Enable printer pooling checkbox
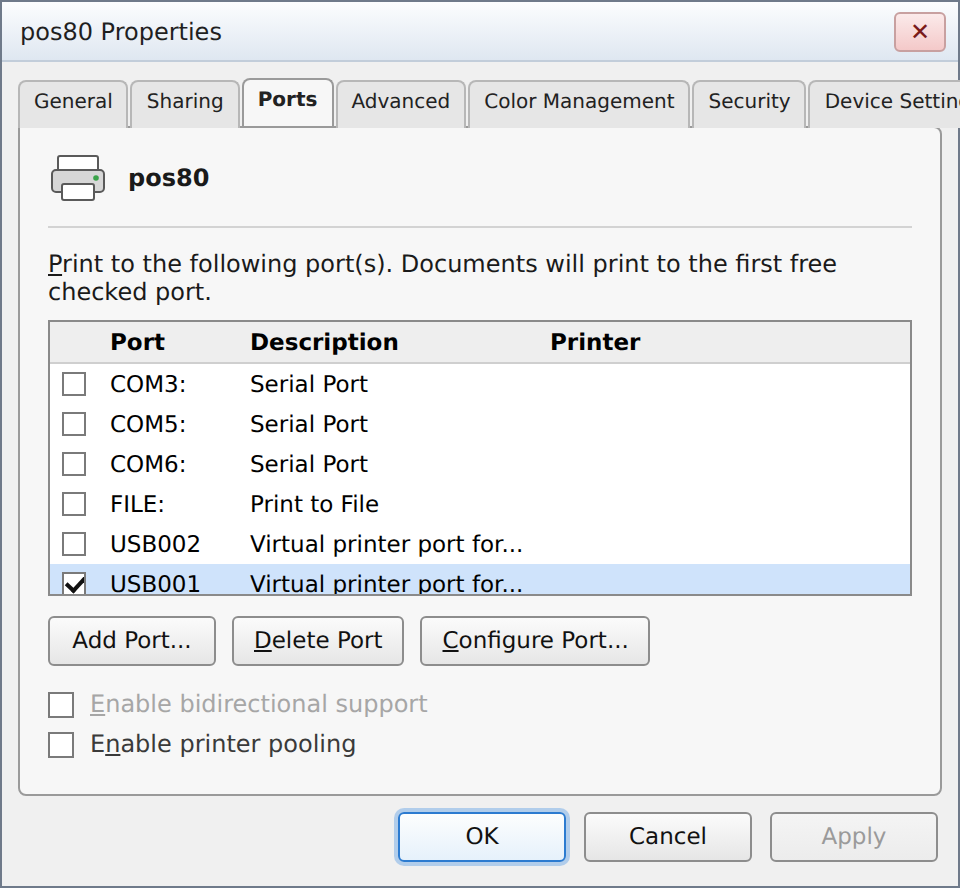The height and width of the screenshot is (888, 960). 61,745
